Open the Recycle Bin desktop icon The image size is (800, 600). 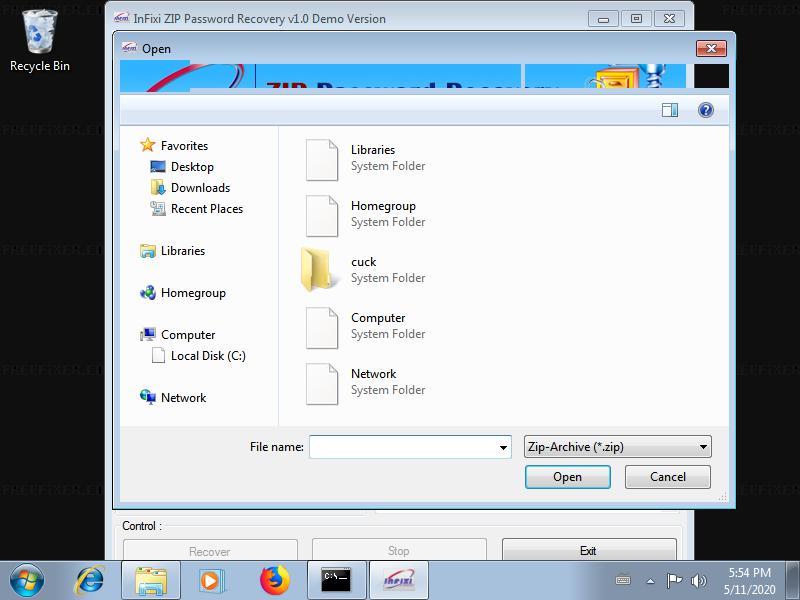40,41
